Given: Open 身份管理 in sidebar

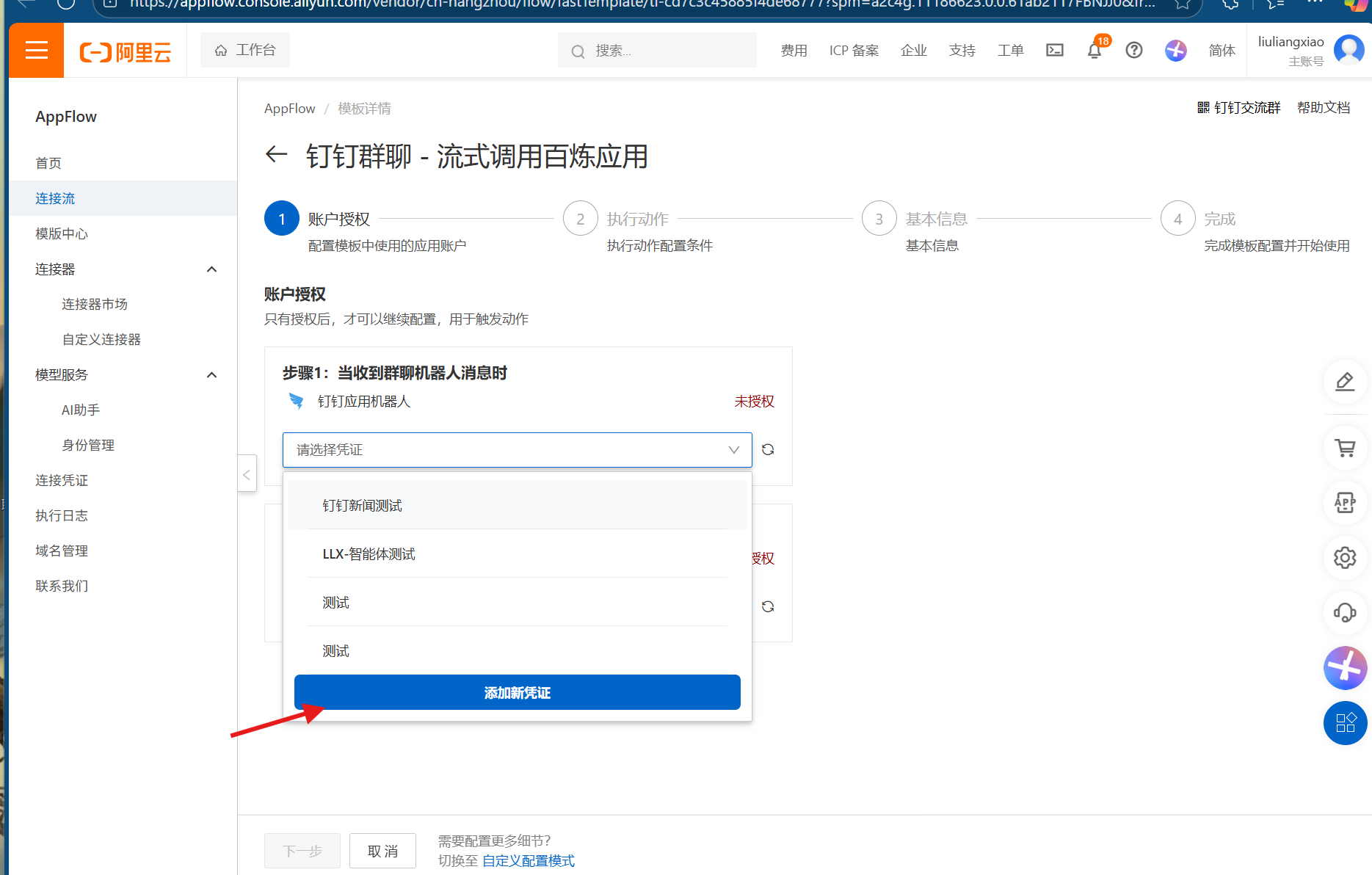Looking at the screenshot, I should coord(88,445).
